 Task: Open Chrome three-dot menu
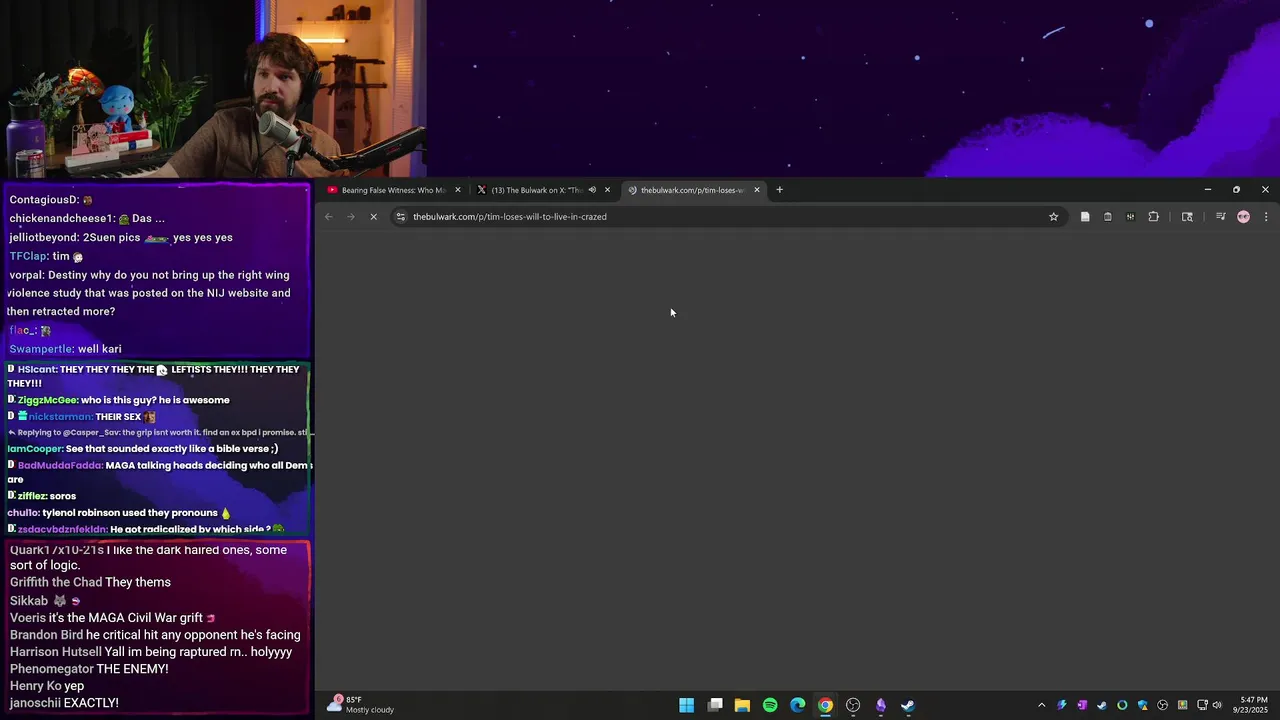click(x=1266, y=217)
